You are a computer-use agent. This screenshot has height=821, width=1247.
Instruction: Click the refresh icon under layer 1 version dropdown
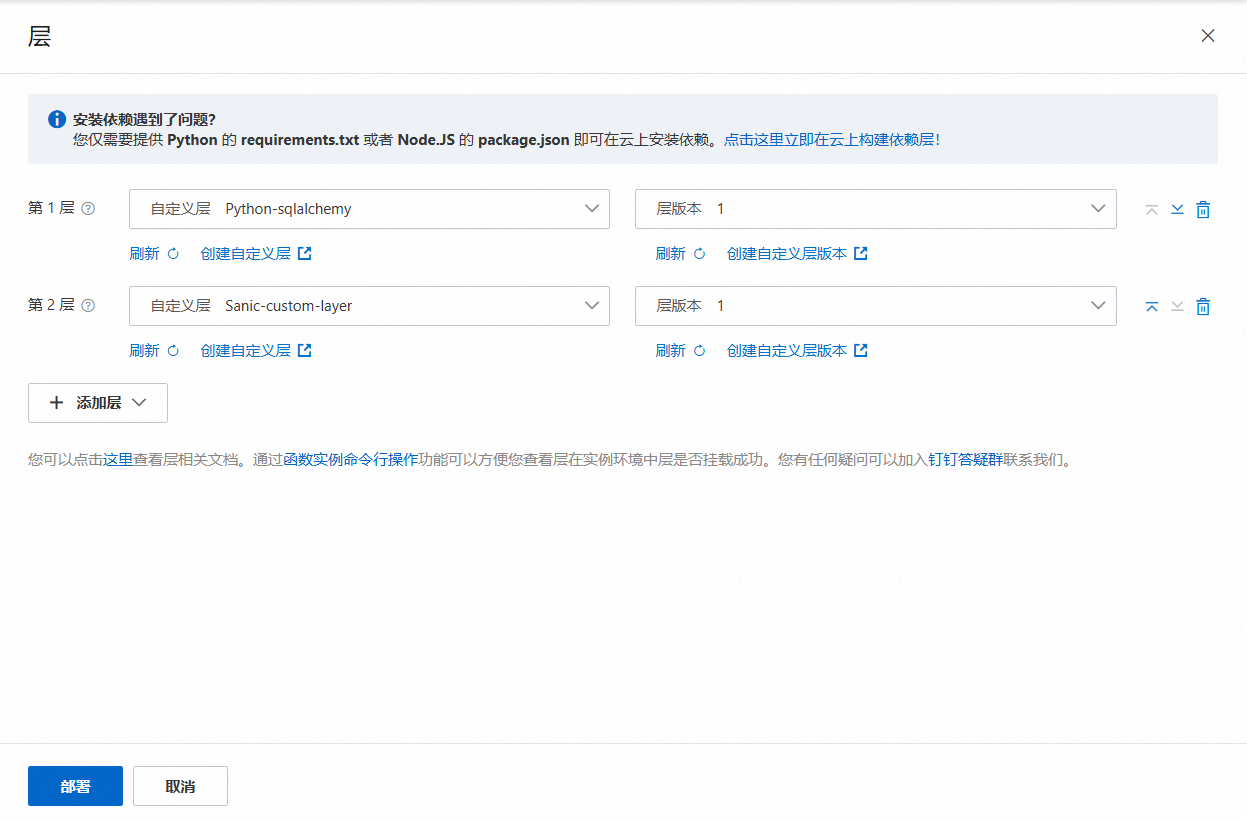tap(699, 254)
